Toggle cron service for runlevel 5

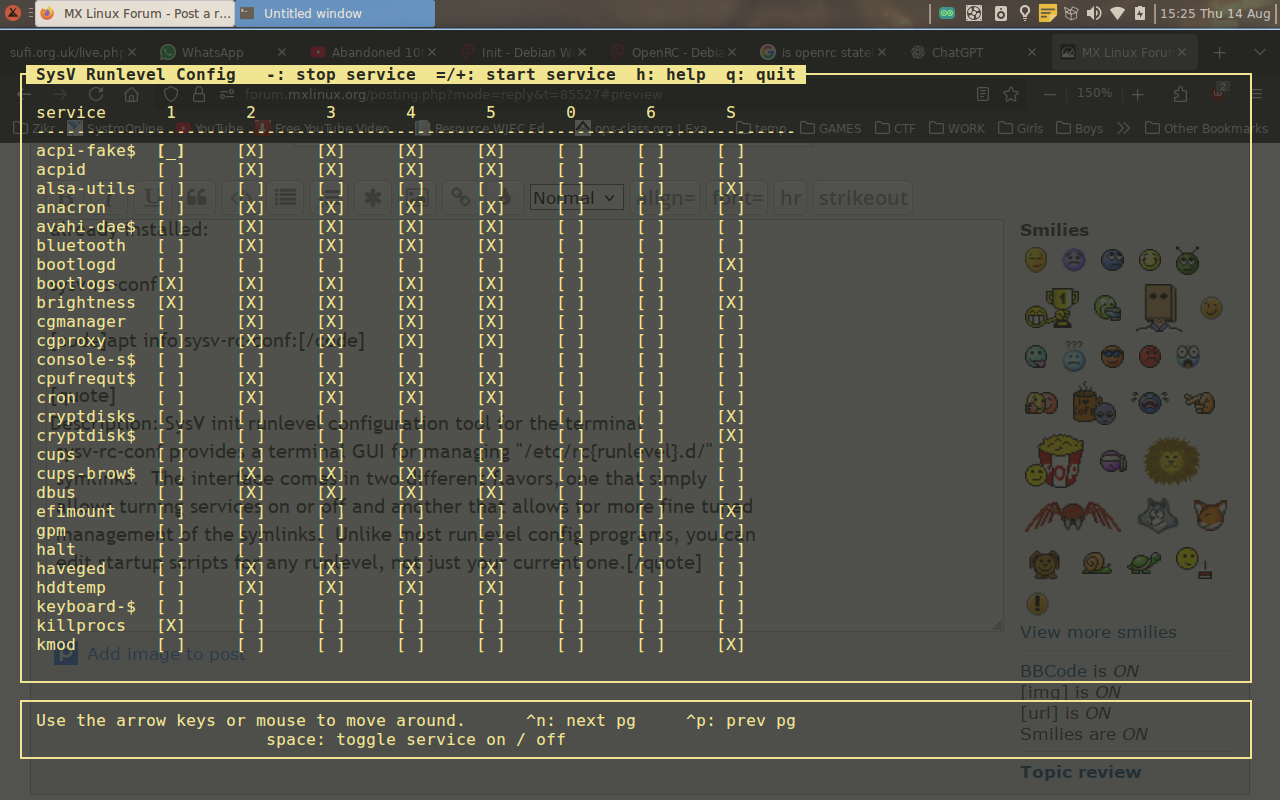pos(491,397)
